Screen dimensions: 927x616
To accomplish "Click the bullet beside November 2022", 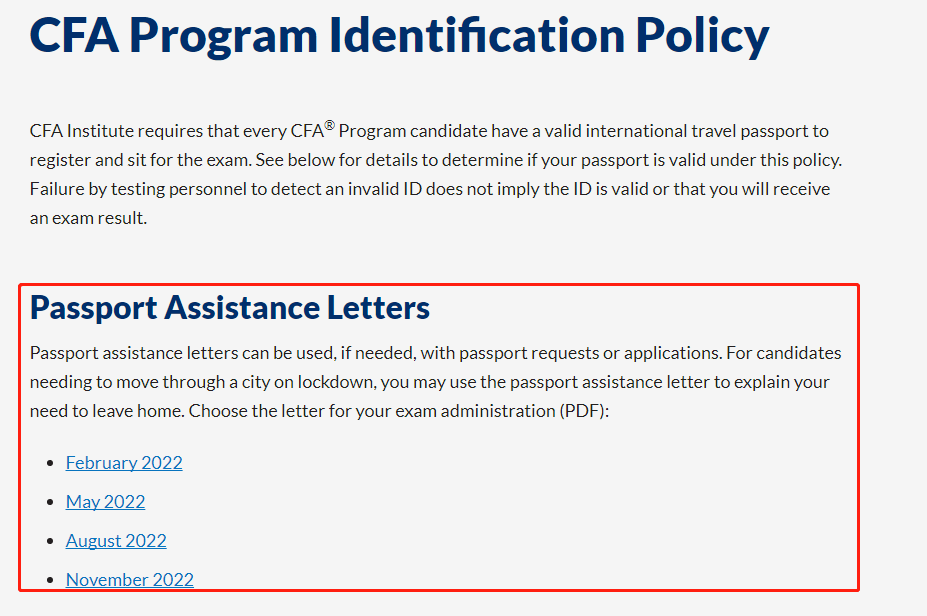I will click(50, 581).
